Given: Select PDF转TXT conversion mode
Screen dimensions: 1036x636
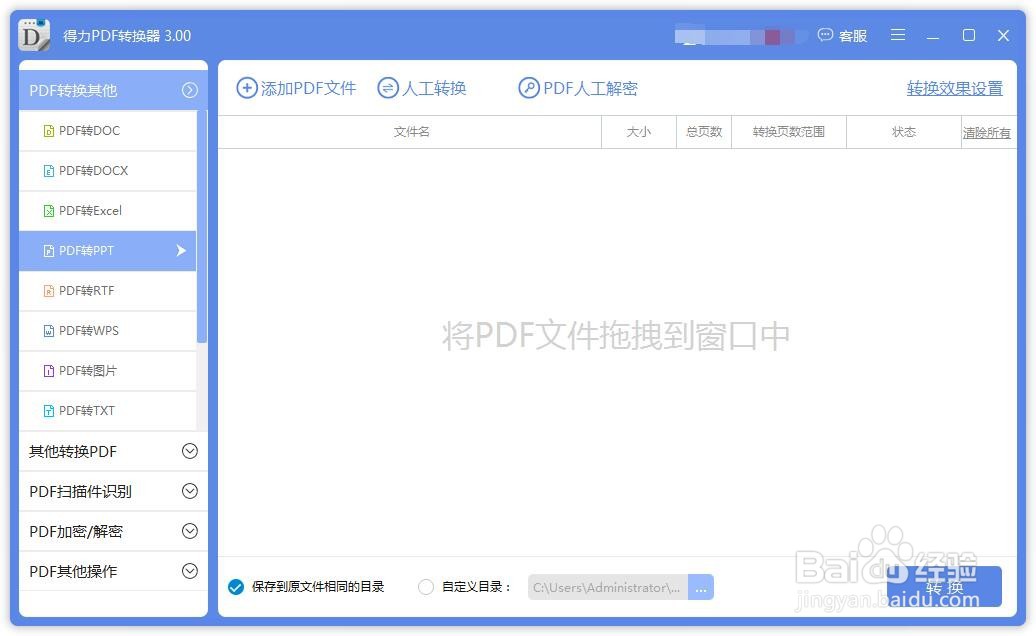Looking at the screenshot, I should coord(108,411).
